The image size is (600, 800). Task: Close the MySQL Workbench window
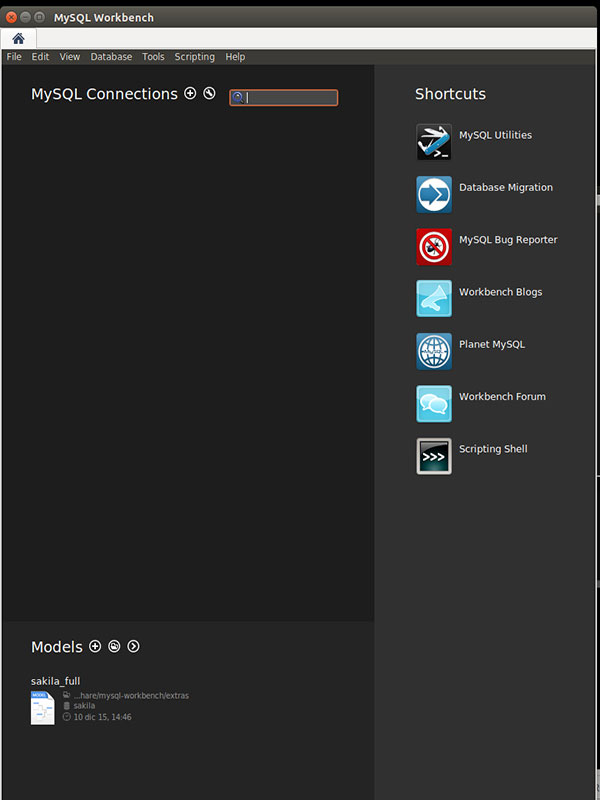pyautogui.click(x=11, y=17)
